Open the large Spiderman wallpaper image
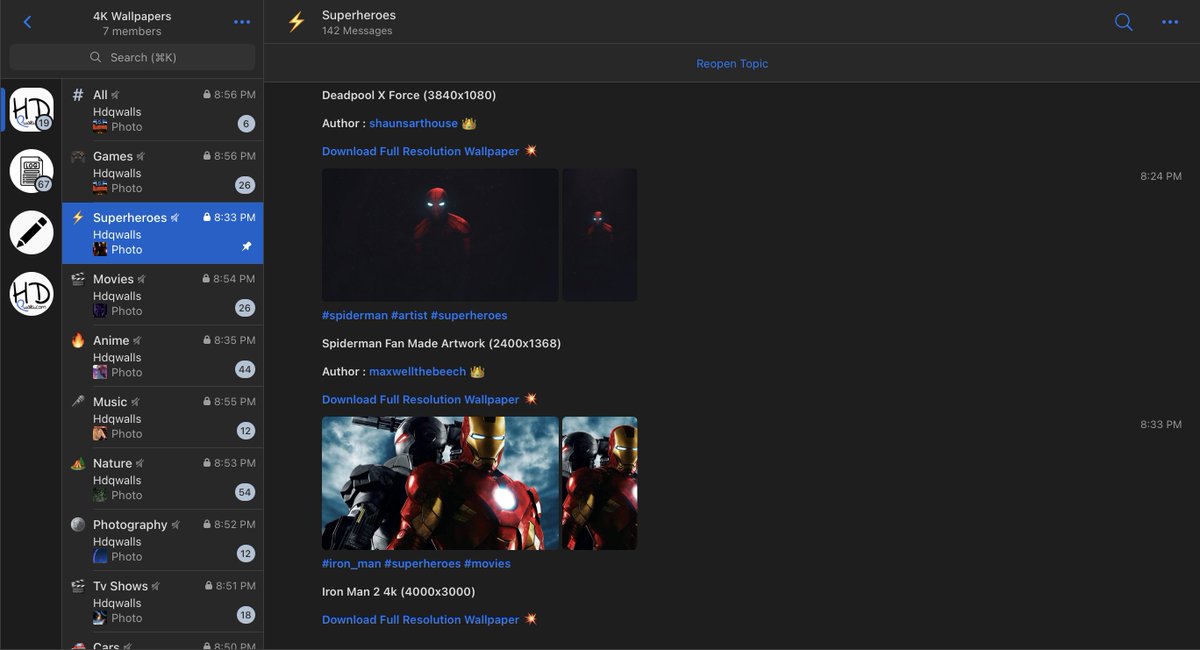This screenshot has height=650, width=1200. click(x=440, y=235)
